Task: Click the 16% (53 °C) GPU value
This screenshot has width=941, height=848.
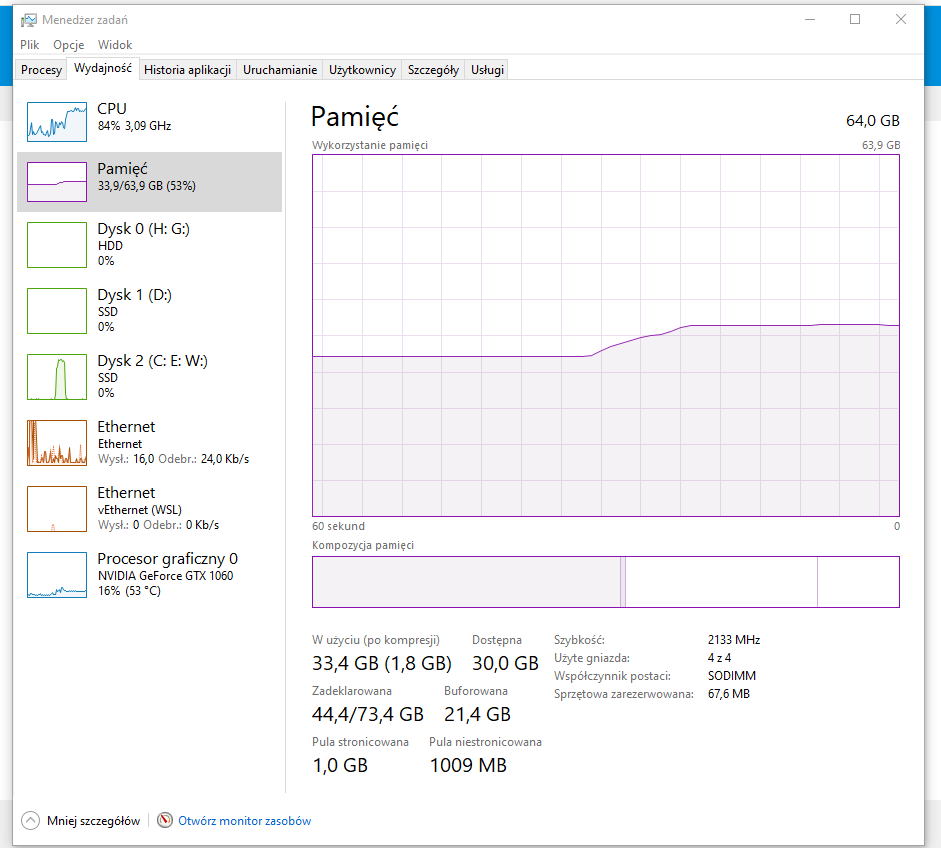Action: coord(129,591)
